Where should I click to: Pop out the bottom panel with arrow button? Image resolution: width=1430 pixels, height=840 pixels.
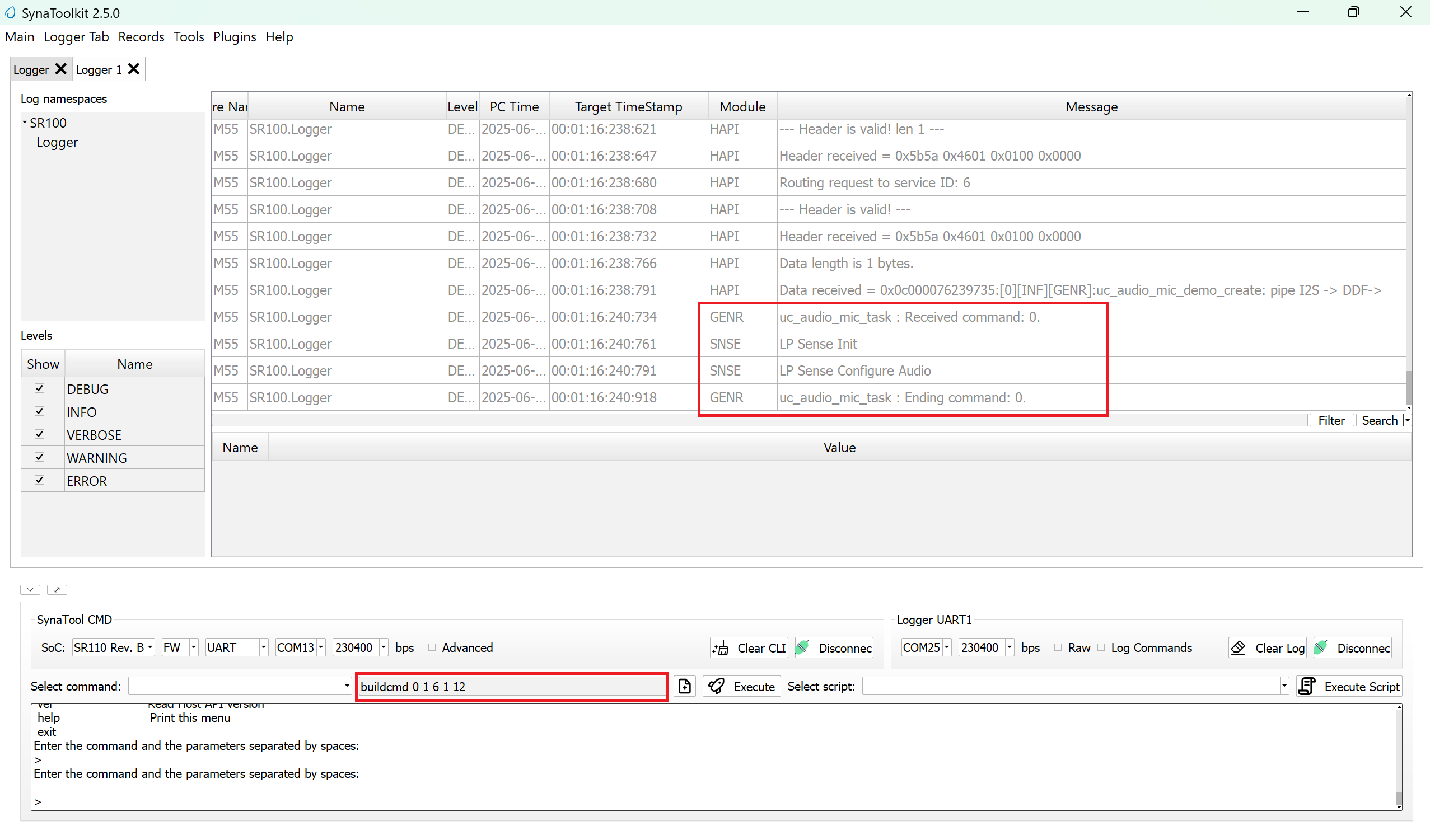coord(57,590)
